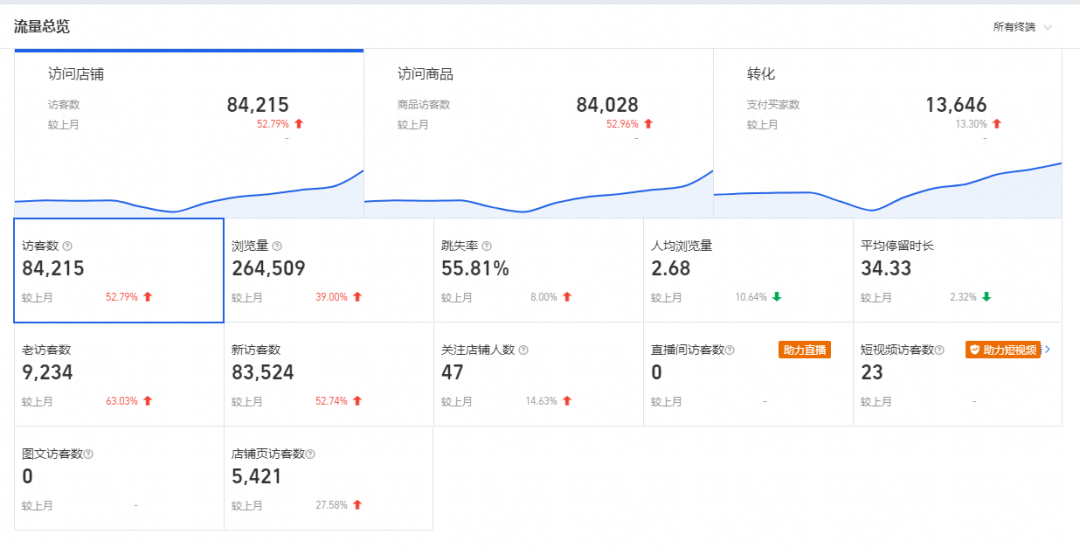This screenshot has height=548, width=1080.
Task: Select the 新访客数 metric card
Action: 328,375
